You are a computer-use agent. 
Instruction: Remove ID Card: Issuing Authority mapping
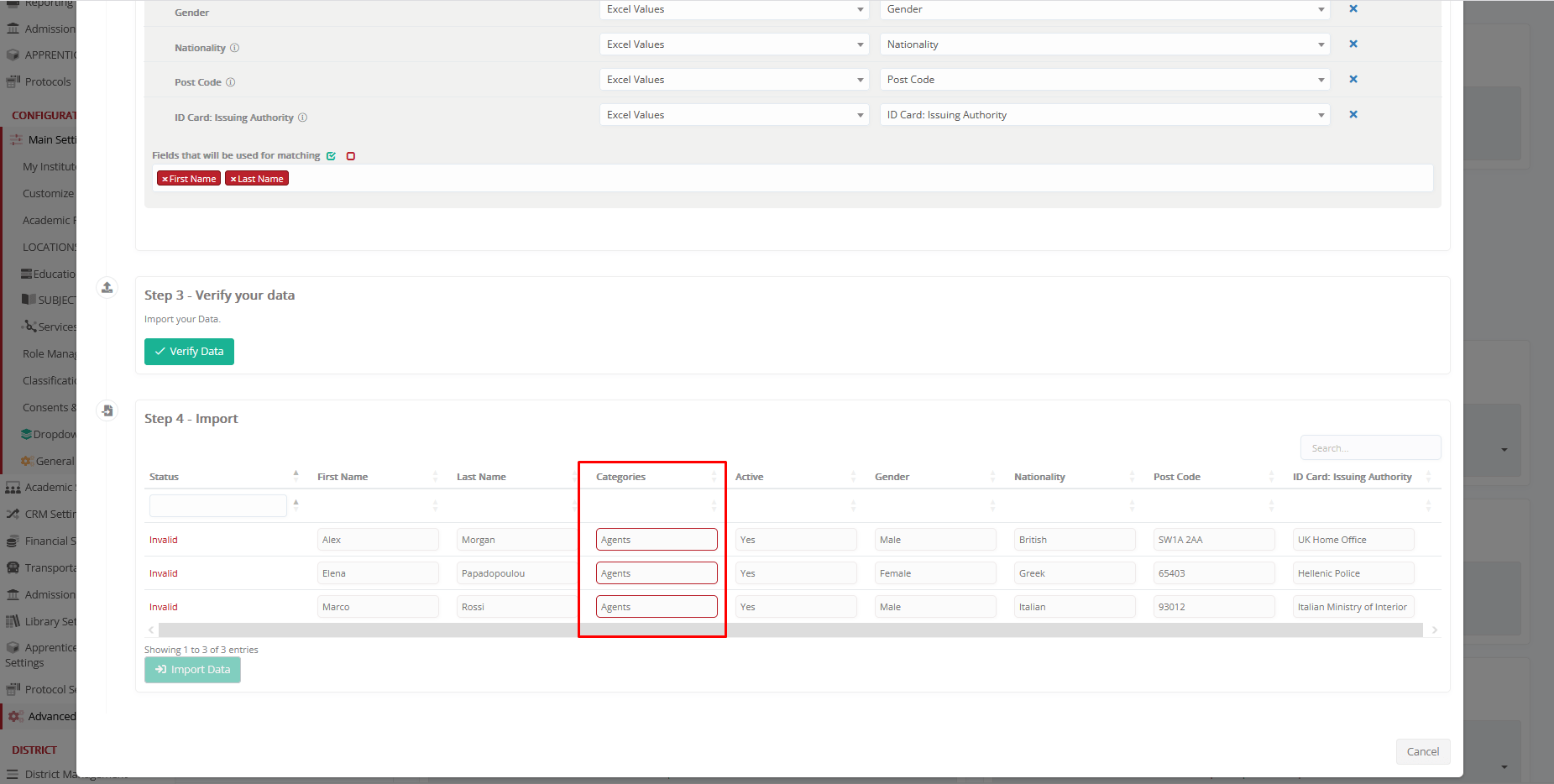[x=1353, y=115]
